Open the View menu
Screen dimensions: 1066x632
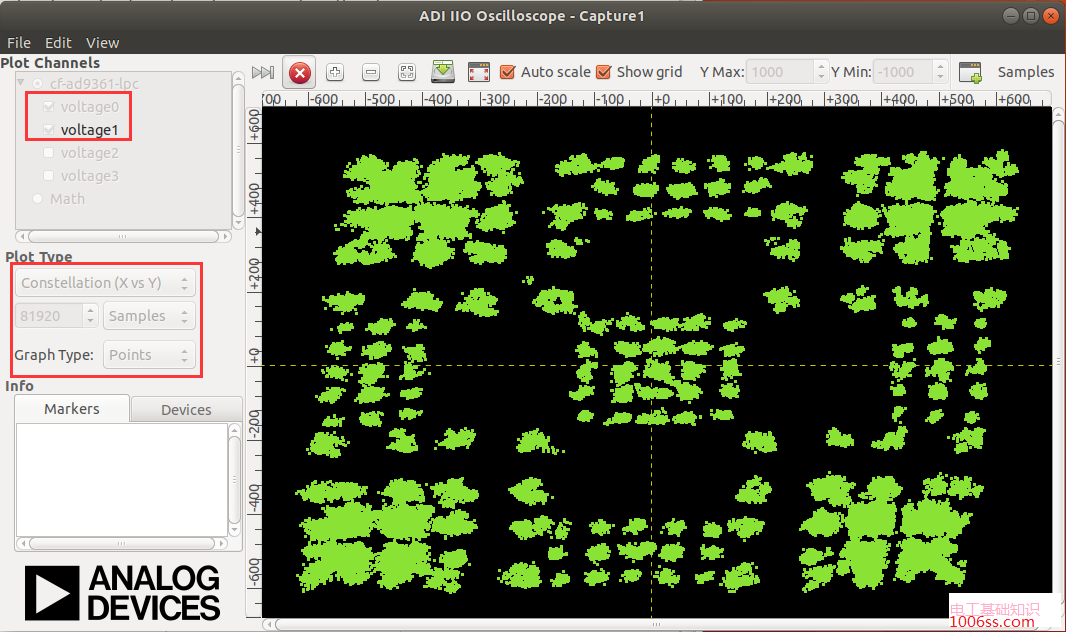click(103, 43)
